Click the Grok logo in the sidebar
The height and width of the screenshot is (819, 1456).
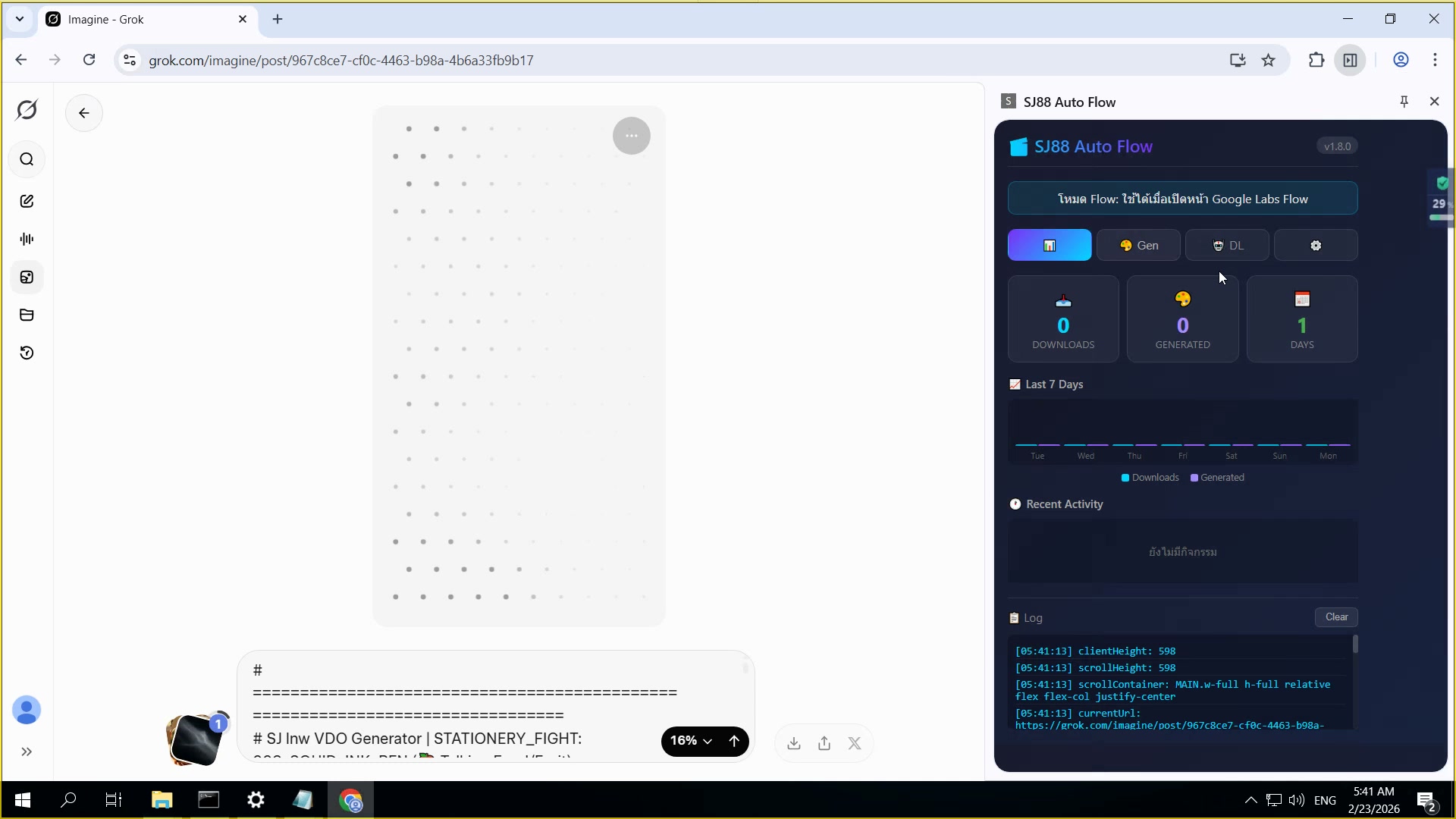pos(27,110)
